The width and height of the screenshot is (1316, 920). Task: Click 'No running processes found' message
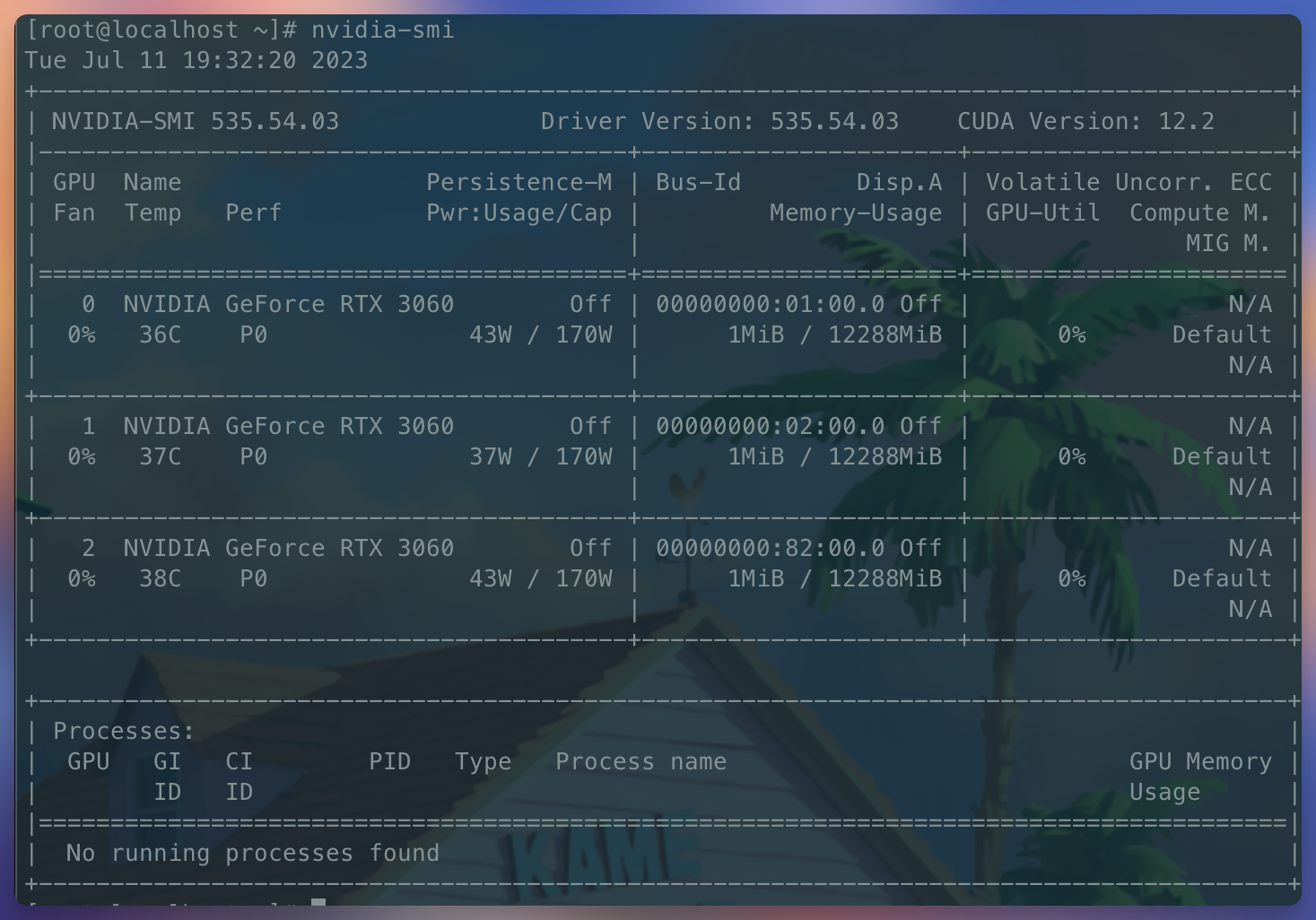(x=253, y=853)
